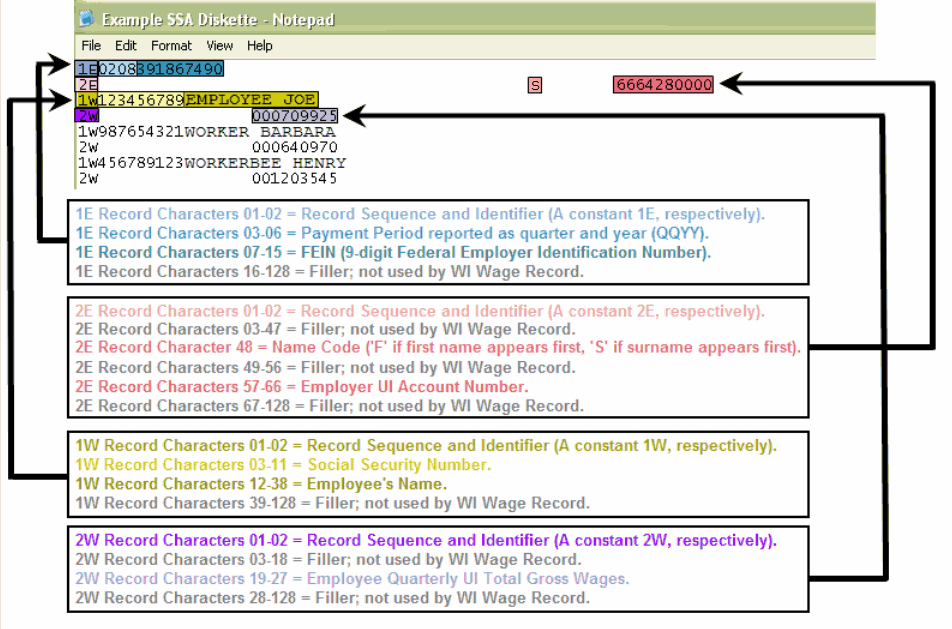Click the Notepad icon in the title bar
This screenshot has height=629, width=952.
pyautogui.click(x=89, y=19)
